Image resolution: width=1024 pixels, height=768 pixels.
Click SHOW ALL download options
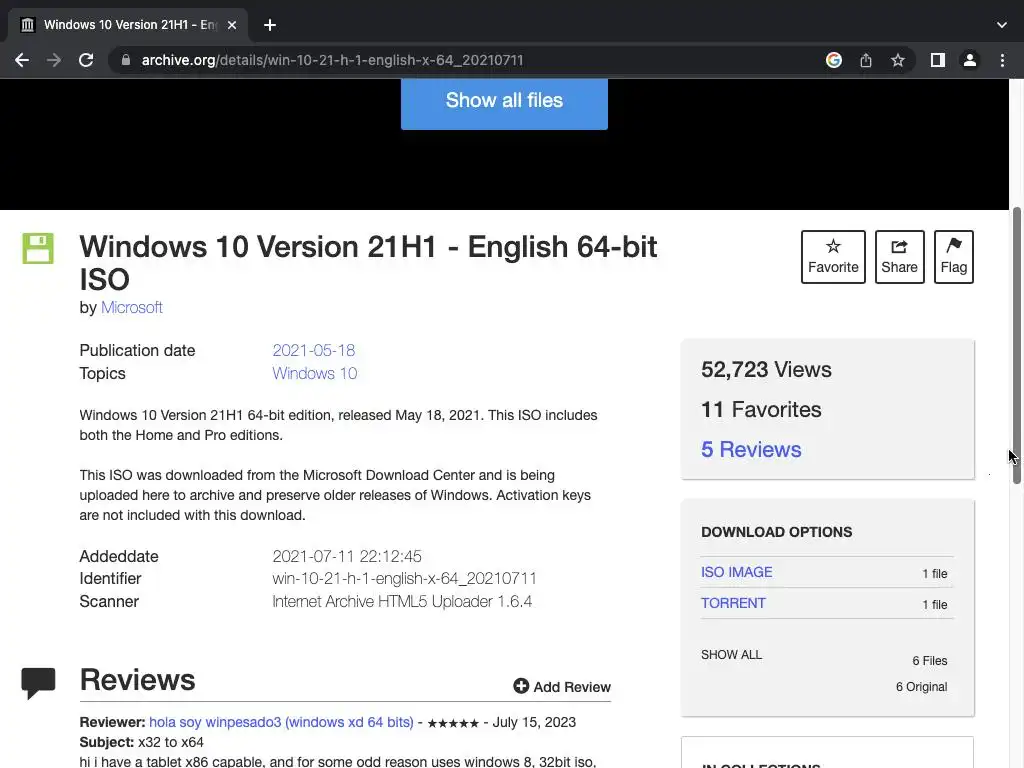click(x=731, y=654)
